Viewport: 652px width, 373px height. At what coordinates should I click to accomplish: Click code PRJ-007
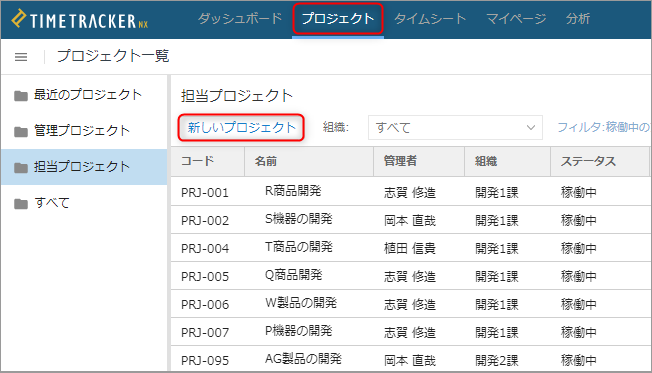pyautogui.click(x=205, y=333)
